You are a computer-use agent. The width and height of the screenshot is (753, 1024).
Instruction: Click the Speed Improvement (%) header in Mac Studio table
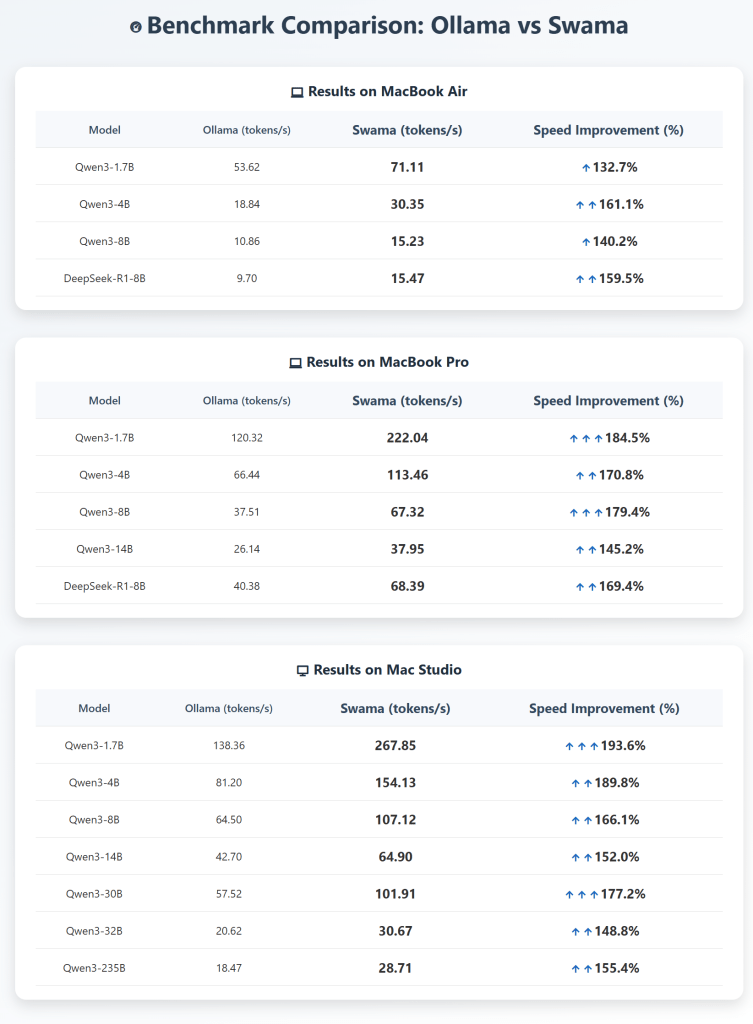click(x=604, y=708)
